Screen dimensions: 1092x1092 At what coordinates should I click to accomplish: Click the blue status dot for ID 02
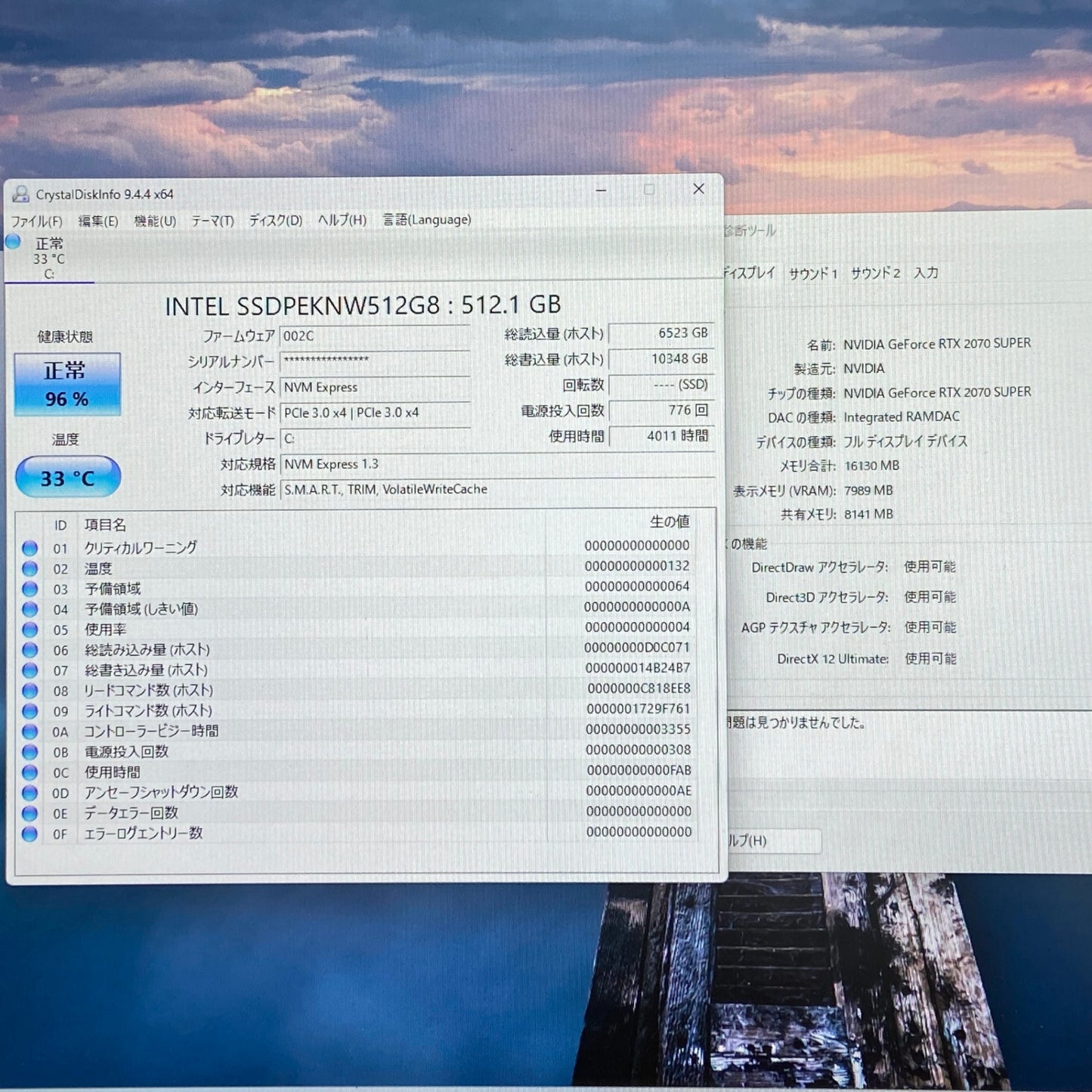[29, 568]
